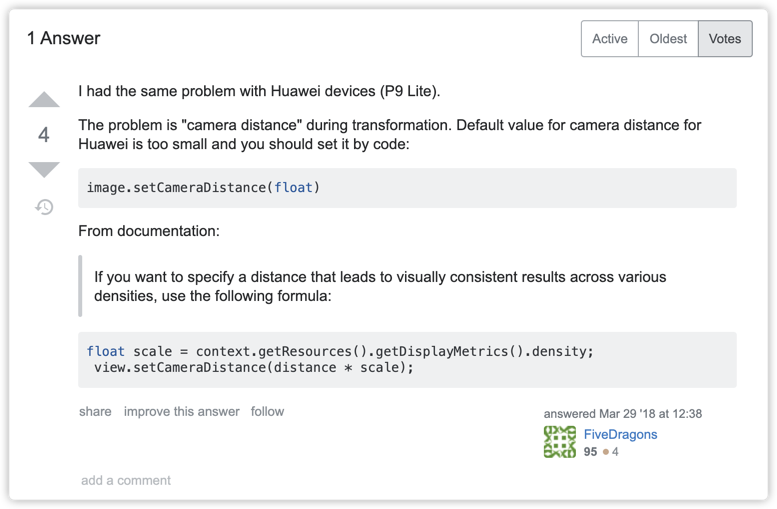
Task: Click the bronze badge dot icon
Action: pyautogui.click(x=606, y=452)
